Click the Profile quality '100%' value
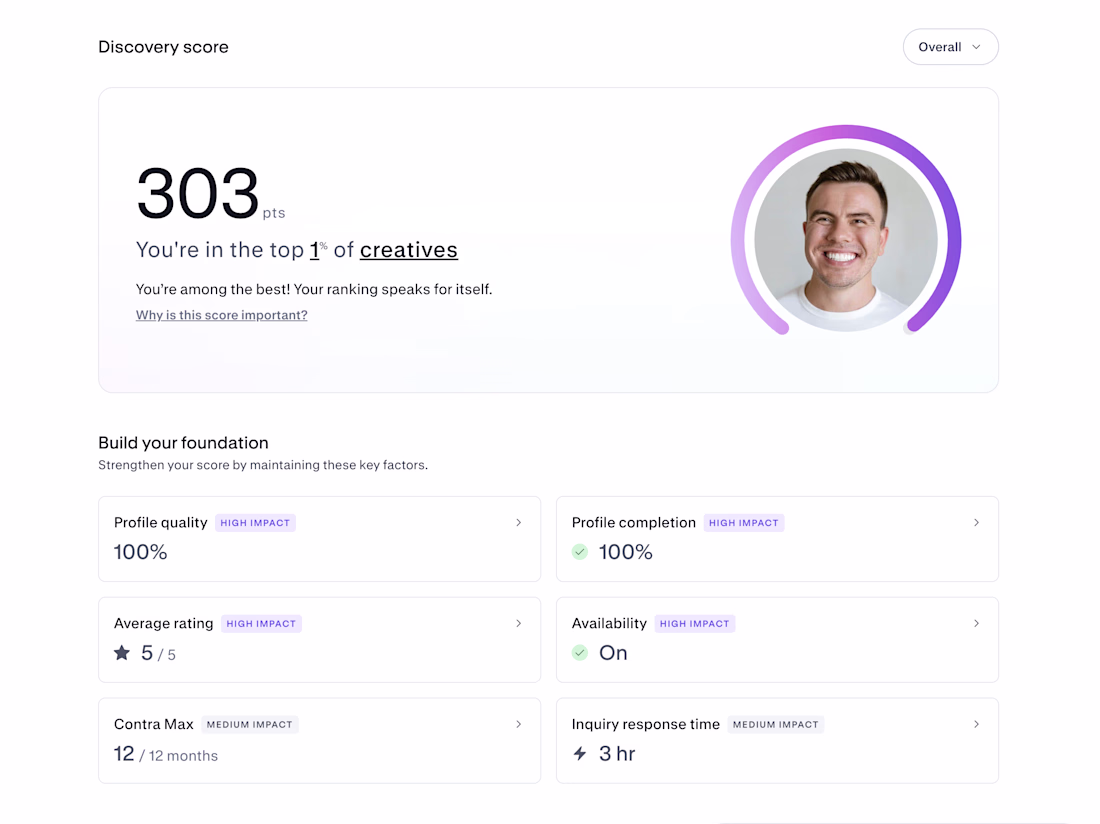Screen dimensions: 1100x824 click(x=140, y=552)
